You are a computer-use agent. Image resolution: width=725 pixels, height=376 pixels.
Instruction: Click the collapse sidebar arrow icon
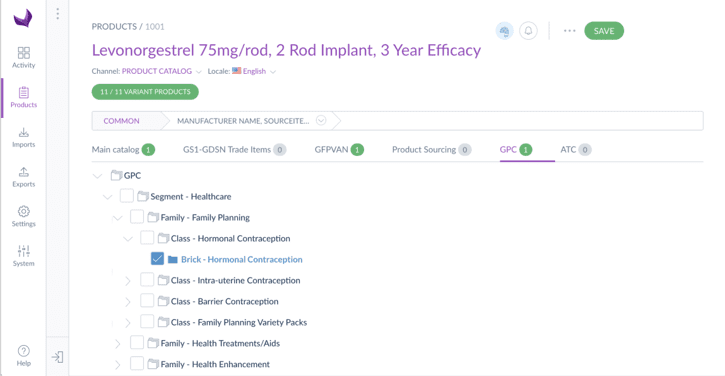[57, 357]
